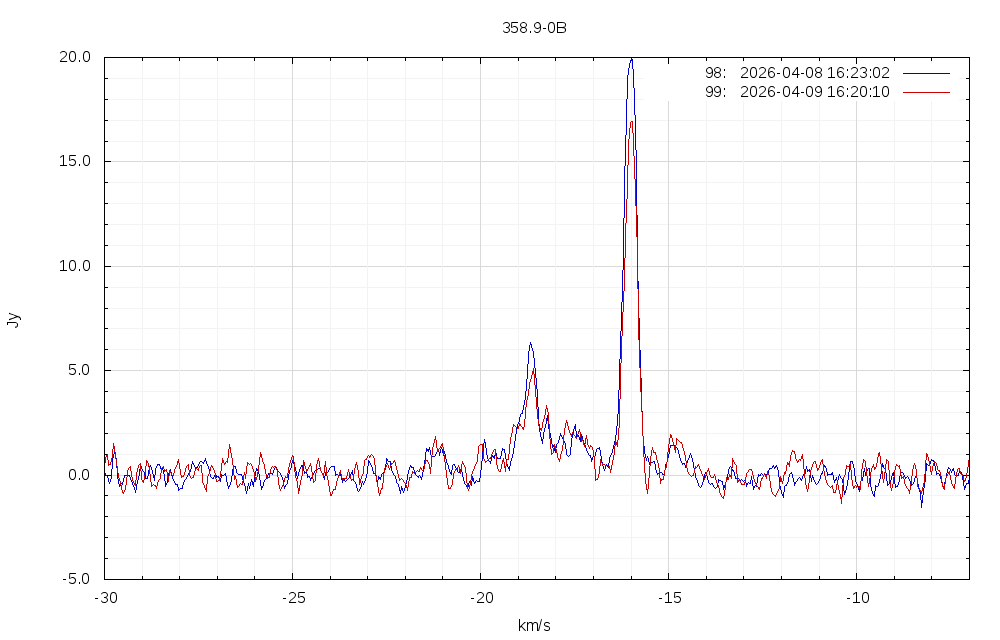Image resolution: width=1000 pixels, height=640 pixels.
Task: Click the Jy y-axis label
Action: [x=13, y=319]
